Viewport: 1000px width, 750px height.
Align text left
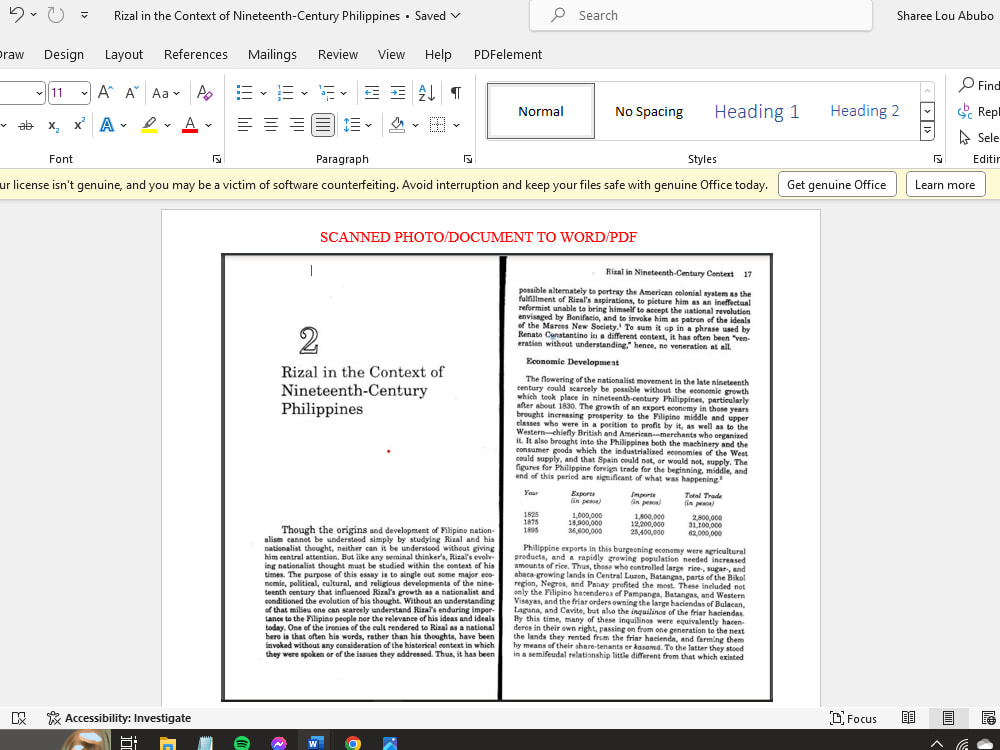244,125
